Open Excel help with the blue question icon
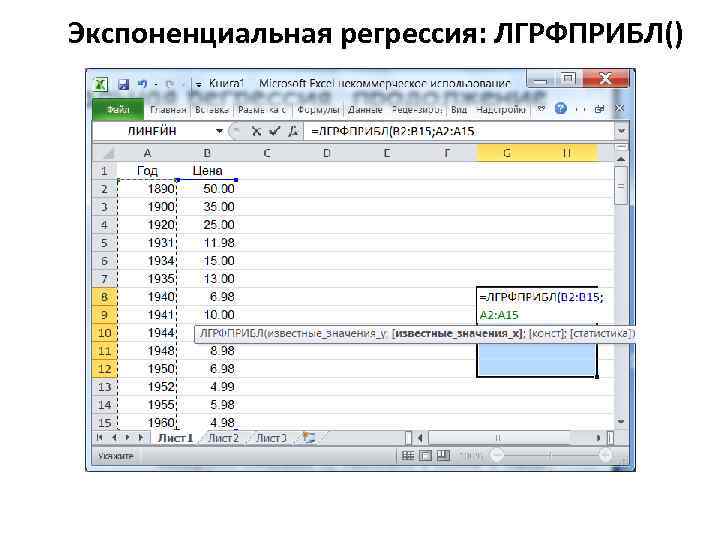The width and height of the screenshot is (720, 540). 561,109
